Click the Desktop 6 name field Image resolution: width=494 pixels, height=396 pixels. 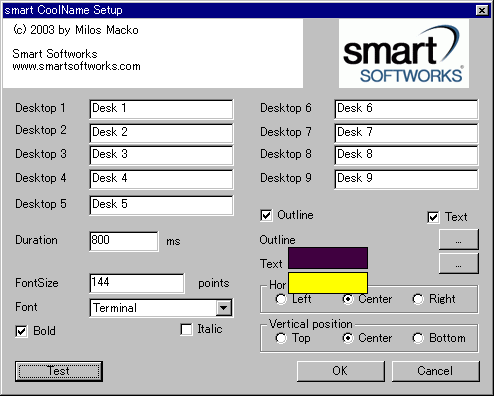pos(406,109)
